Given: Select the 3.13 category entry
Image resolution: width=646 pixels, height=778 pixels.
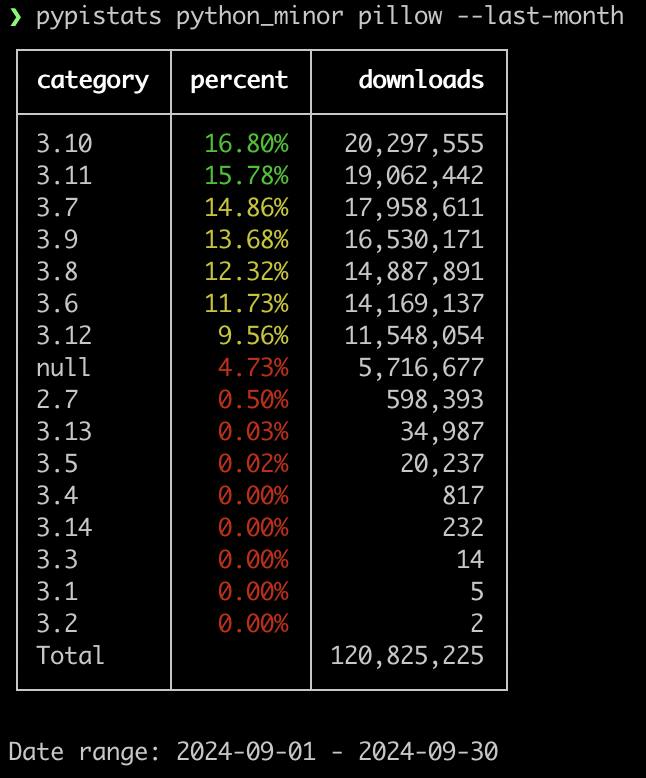Looking at the screenshot, I should (64, 431).
